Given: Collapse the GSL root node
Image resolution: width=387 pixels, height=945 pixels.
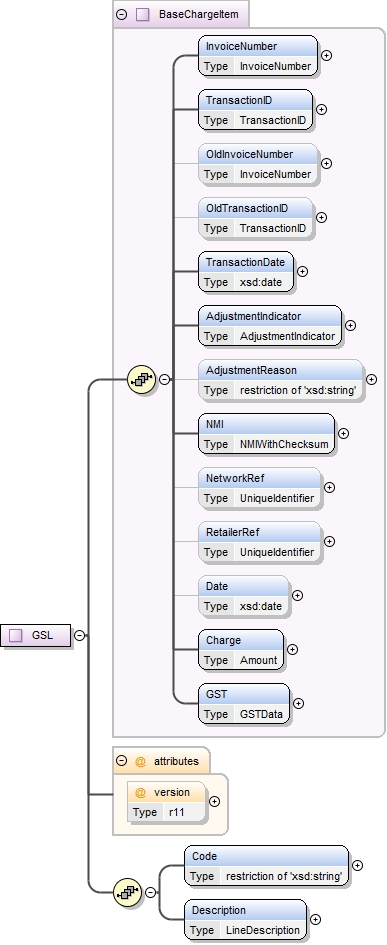Looking at the screenshot, I should 80,635.
